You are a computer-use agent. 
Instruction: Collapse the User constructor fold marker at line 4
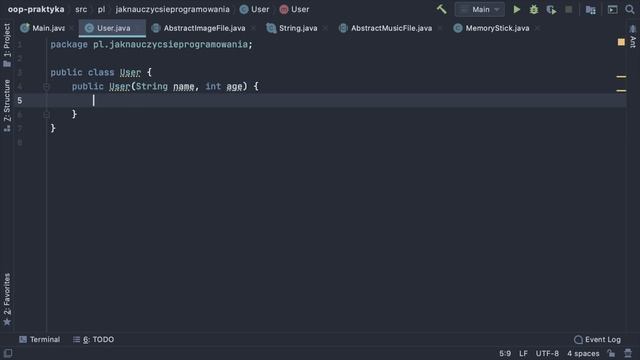point(46,86)
